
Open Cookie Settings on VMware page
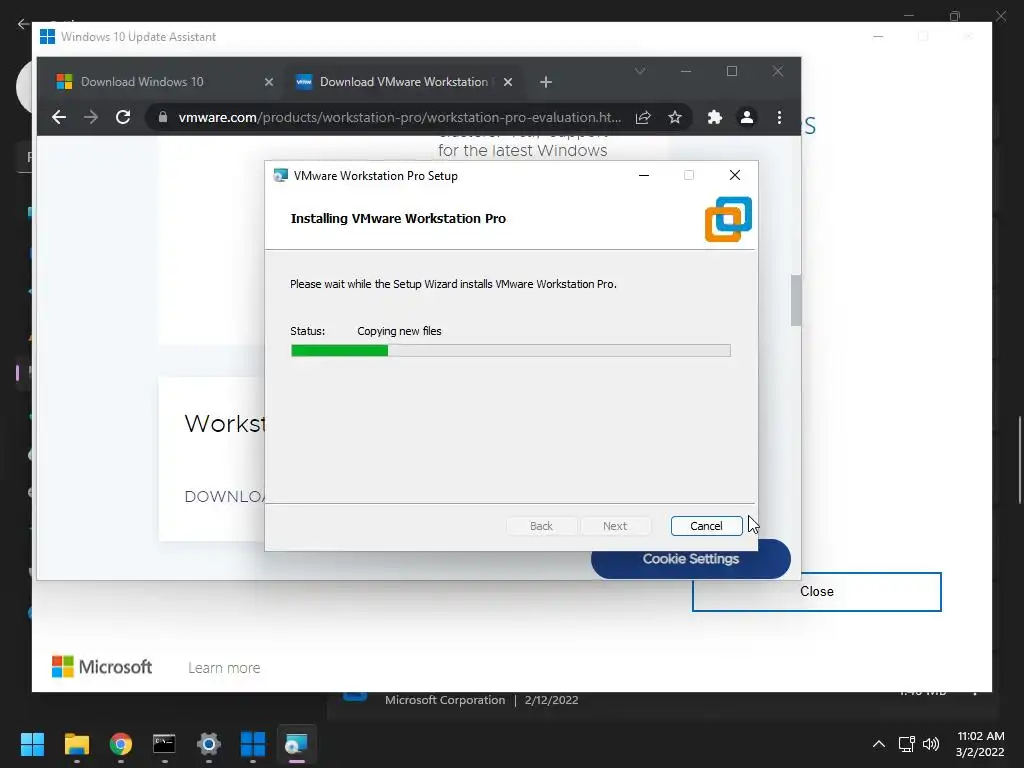(690, 559)
